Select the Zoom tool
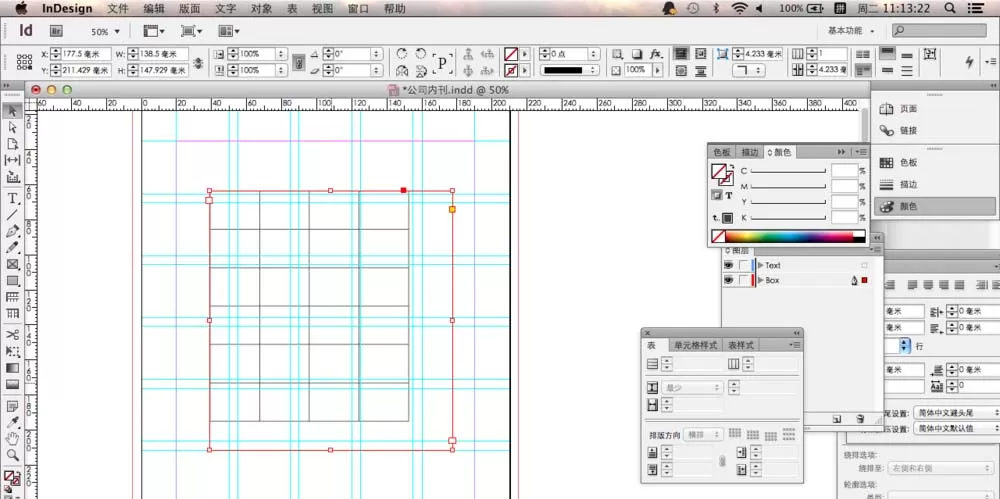1000x499 pixels. [x=12, y=456]
